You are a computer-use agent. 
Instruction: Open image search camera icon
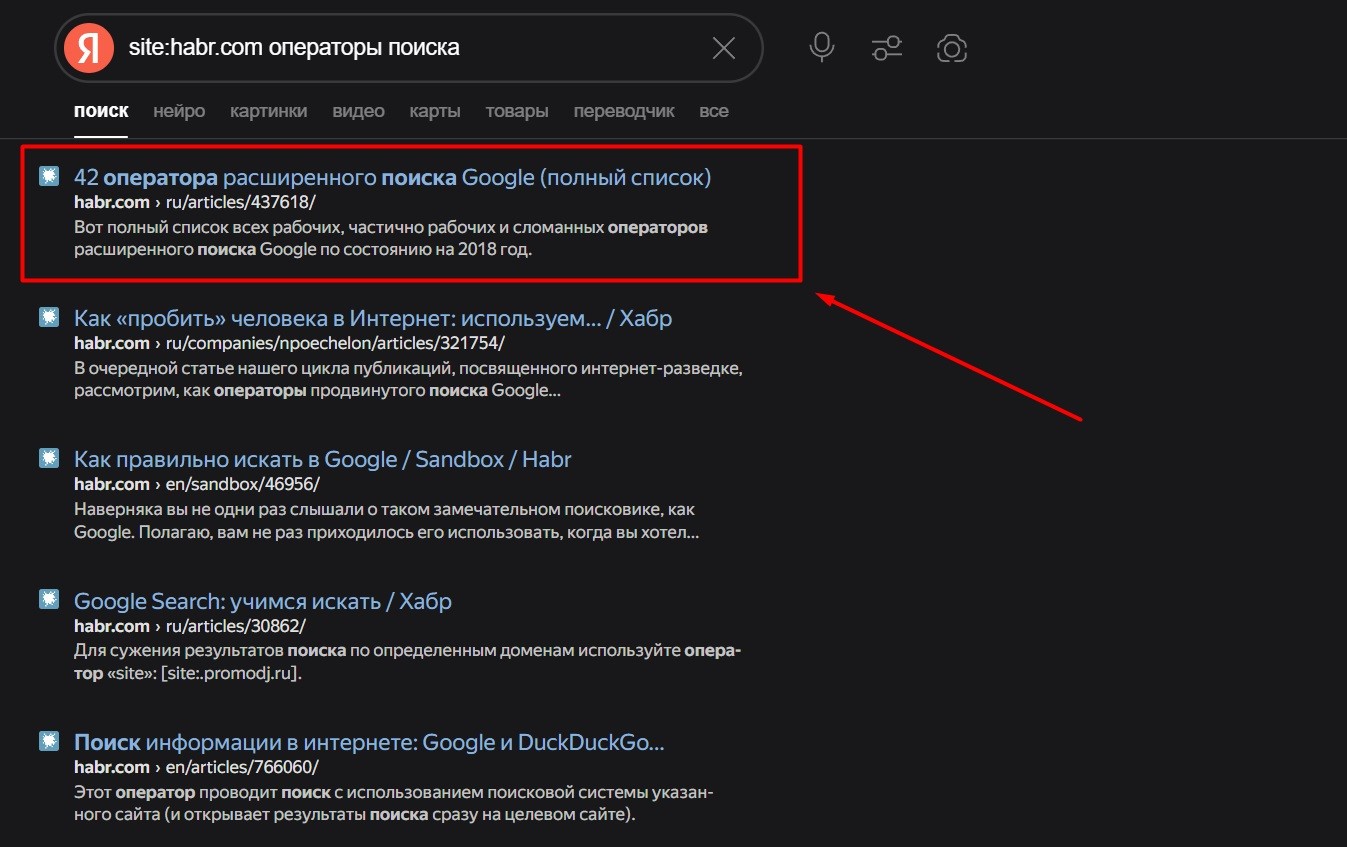pos(951,48)
